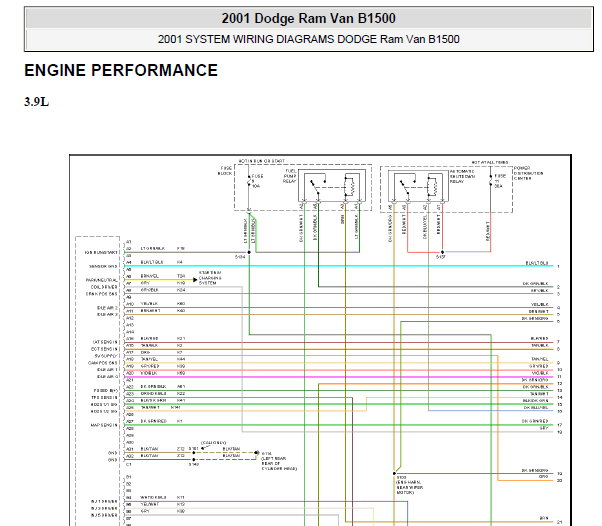Click the 'FUEL PUMP RELAY' label
This screenshot has height=526, width=602.
[x=290, y=176]
